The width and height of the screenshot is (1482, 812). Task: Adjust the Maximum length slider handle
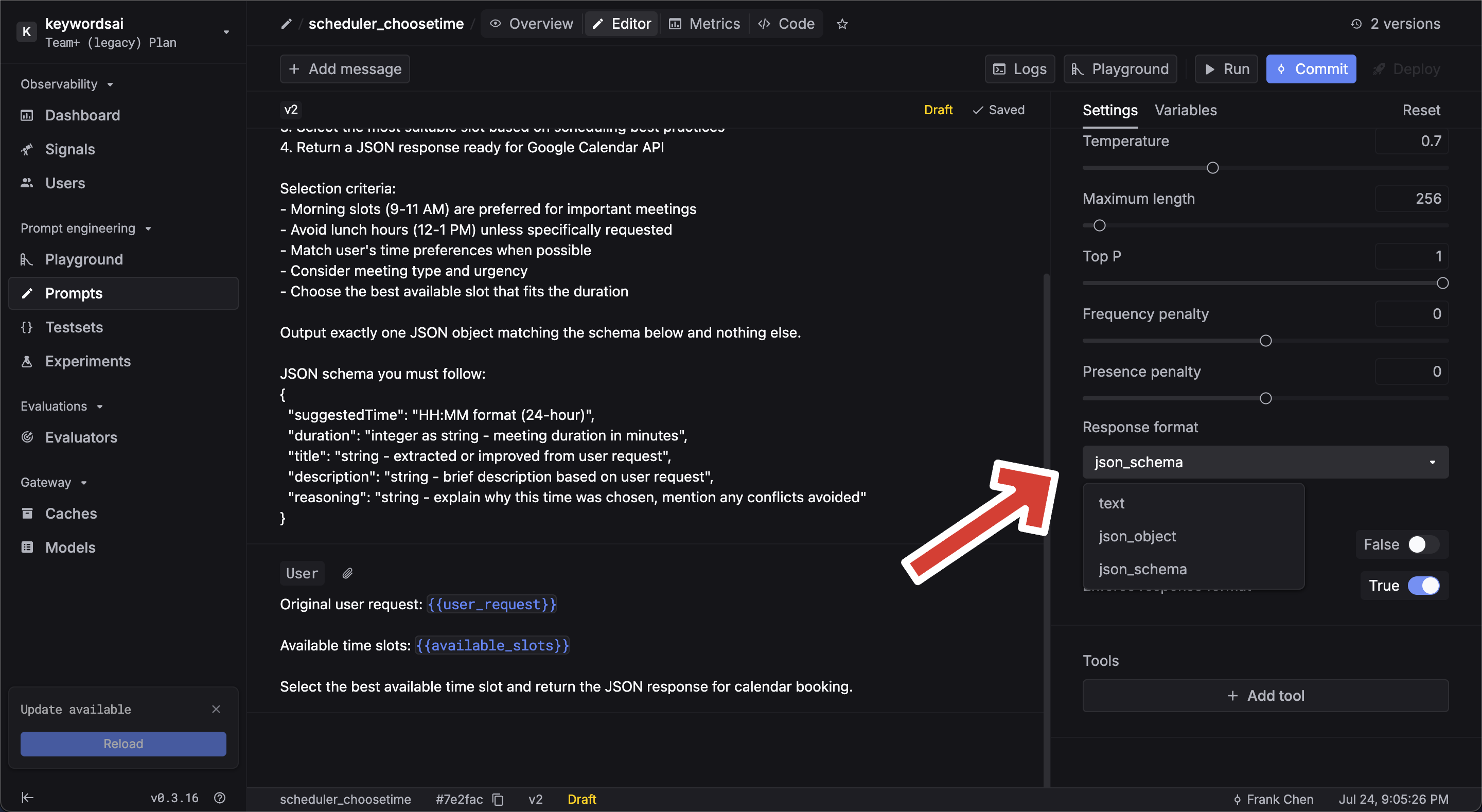(1099, 225)
